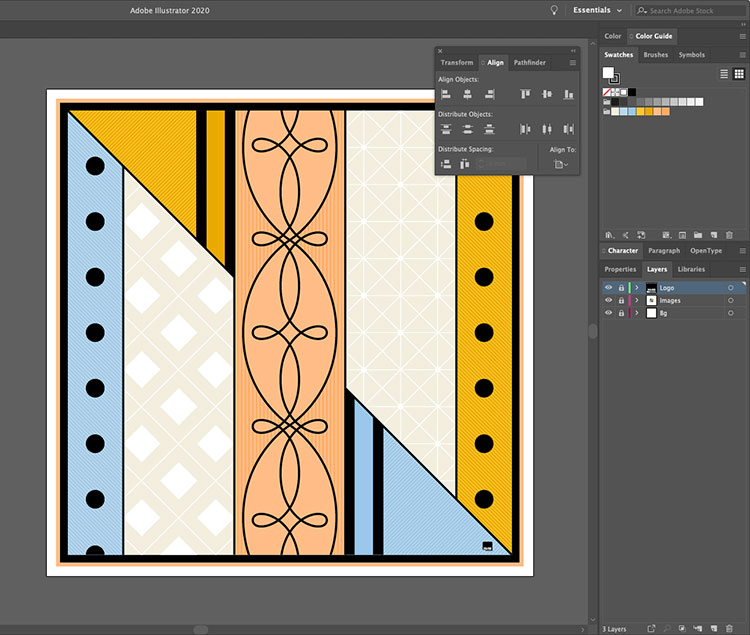This screenshot has height=635, width=750.
Task: Open the Swatch Libraries menu icon
Action: point(609,235)
